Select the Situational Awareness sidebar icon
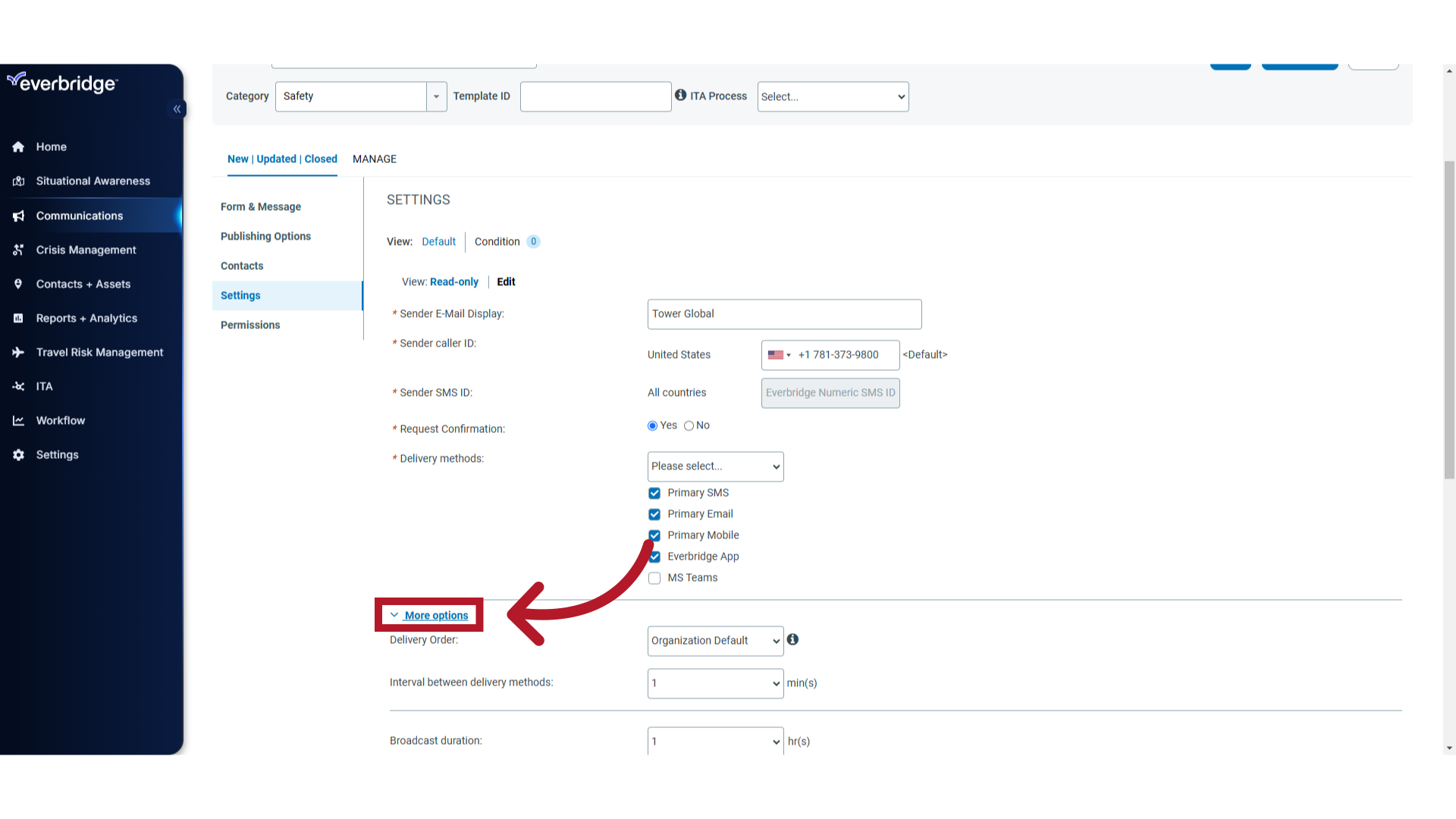Screen dimensions: 1456x819 [18, 180]
